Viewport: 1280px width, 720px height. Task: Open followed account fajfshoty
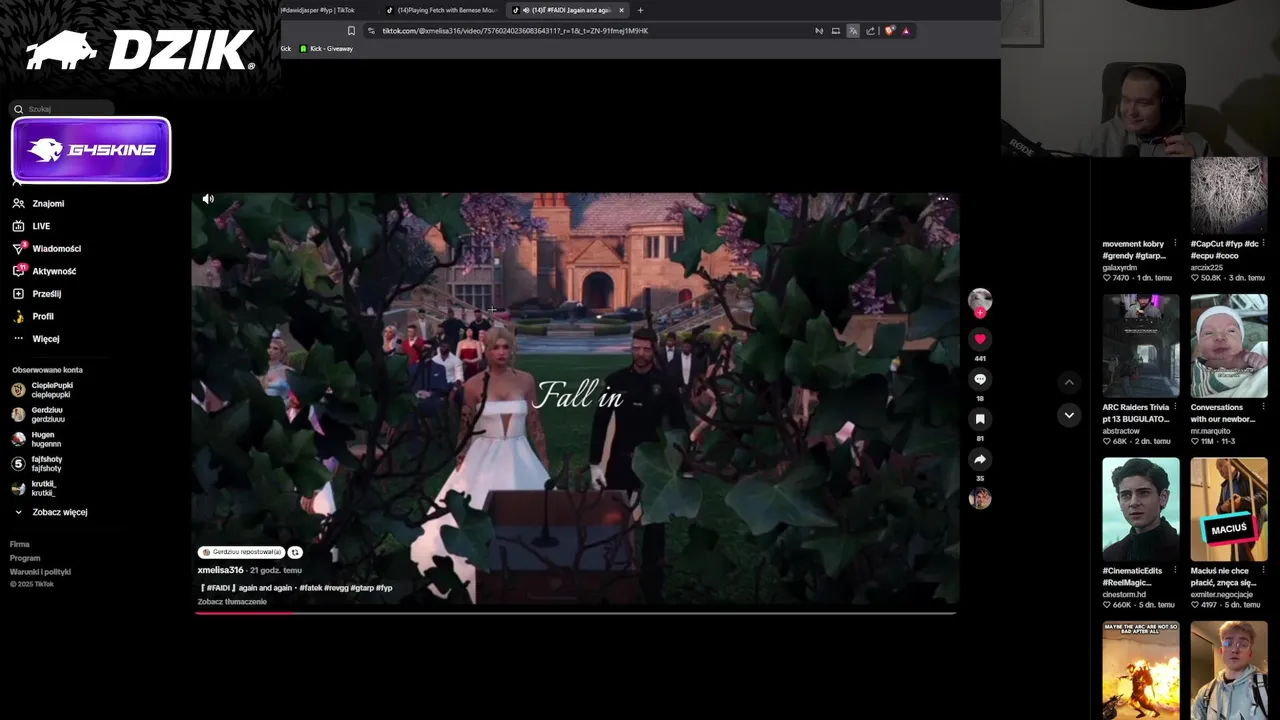(x=37, y=464)
